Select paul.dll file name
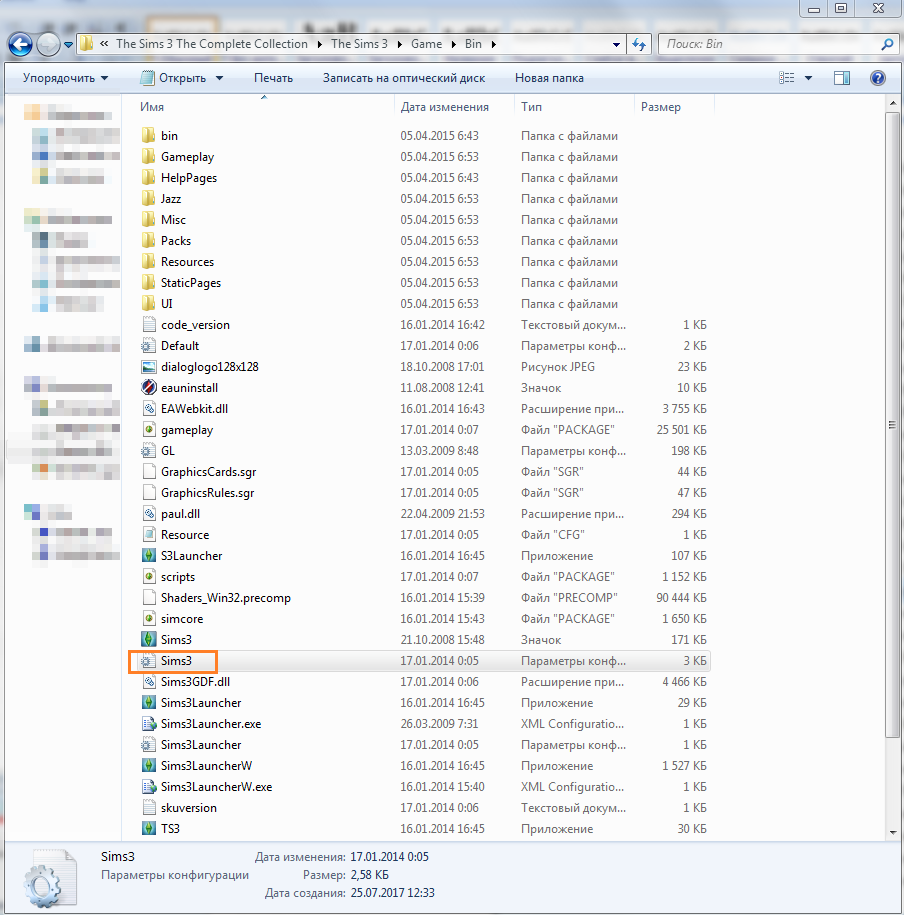Viewport: 904px width, 915px height. point(180,514)
